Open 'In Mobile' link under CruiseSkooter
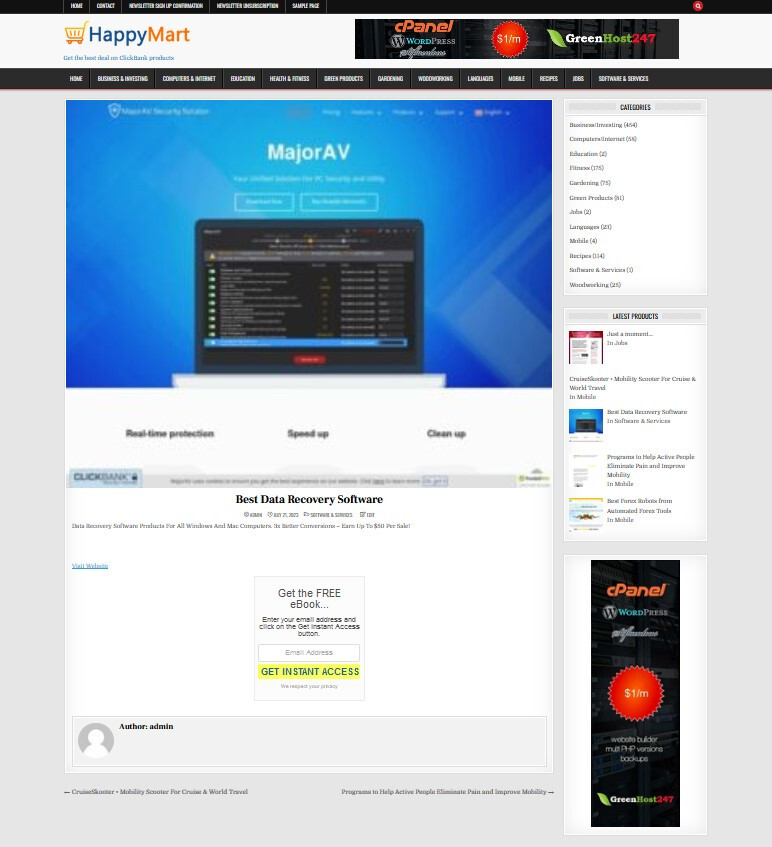The width and height of the screenshot is (772, 847). (x=583, y=397)
